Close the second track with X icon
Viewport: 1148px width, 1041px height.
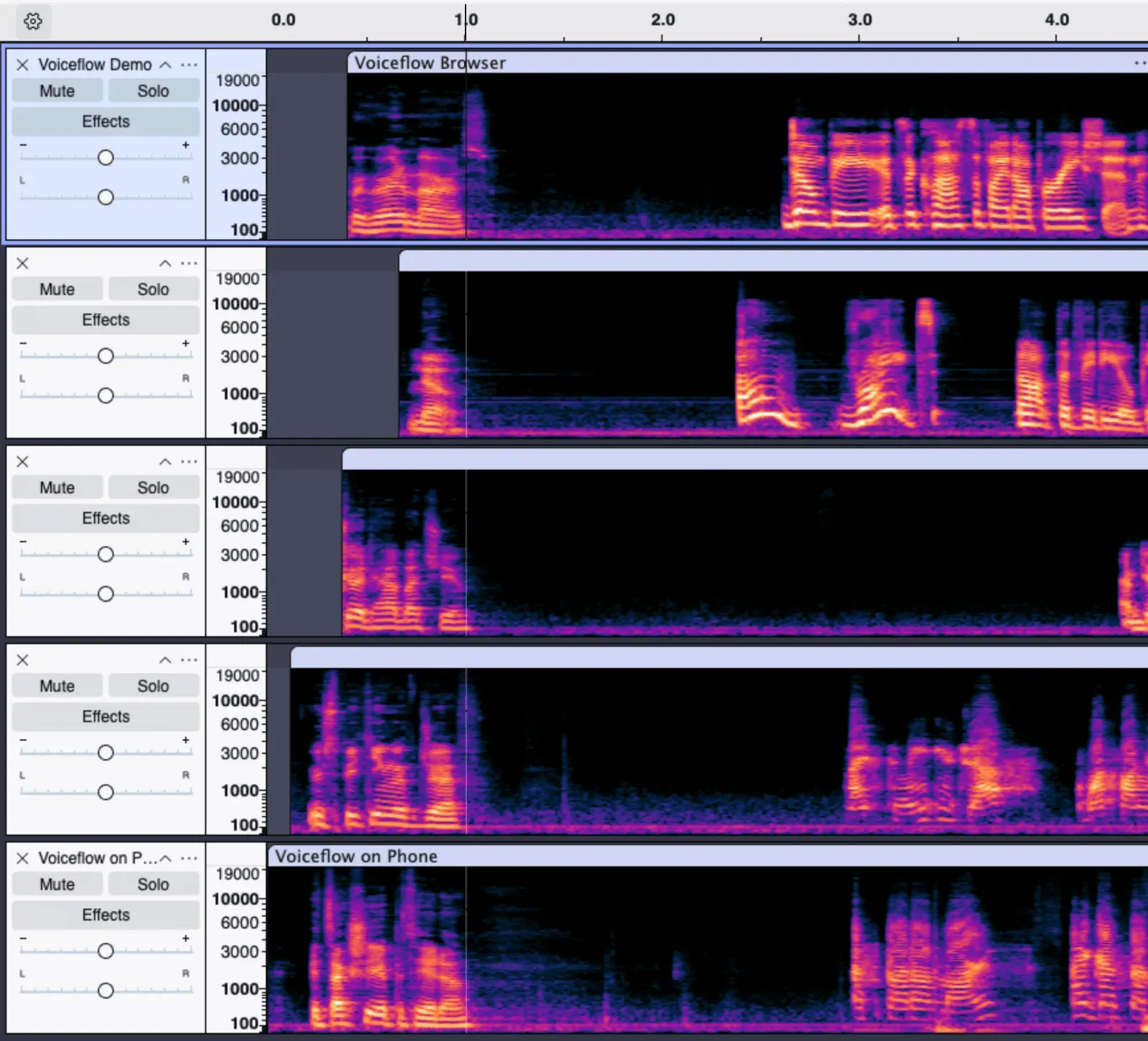pyautogui.click(x=23, y=263)
